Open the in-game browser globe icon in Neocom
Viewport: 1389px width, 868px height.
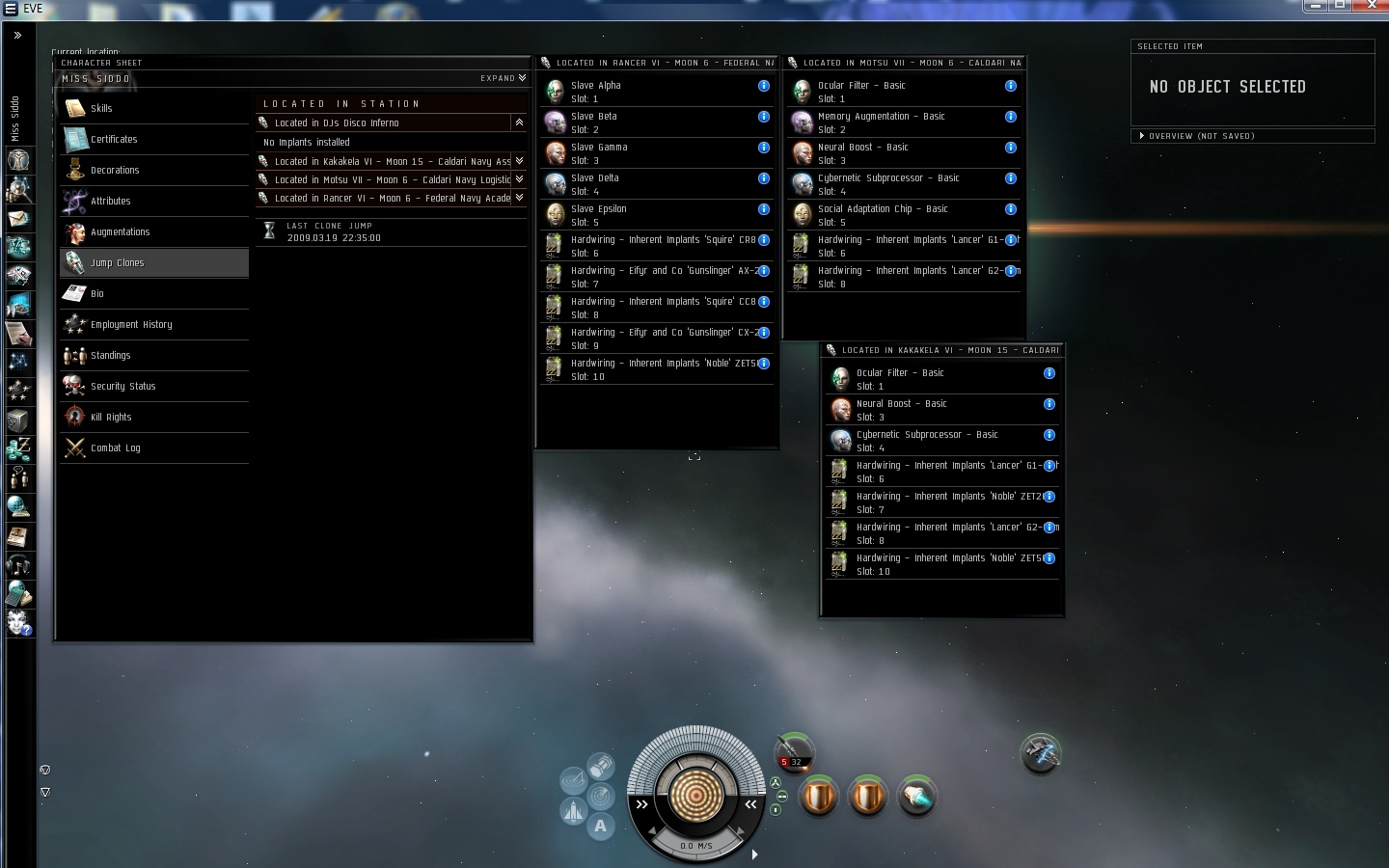[x=18, y=507]
